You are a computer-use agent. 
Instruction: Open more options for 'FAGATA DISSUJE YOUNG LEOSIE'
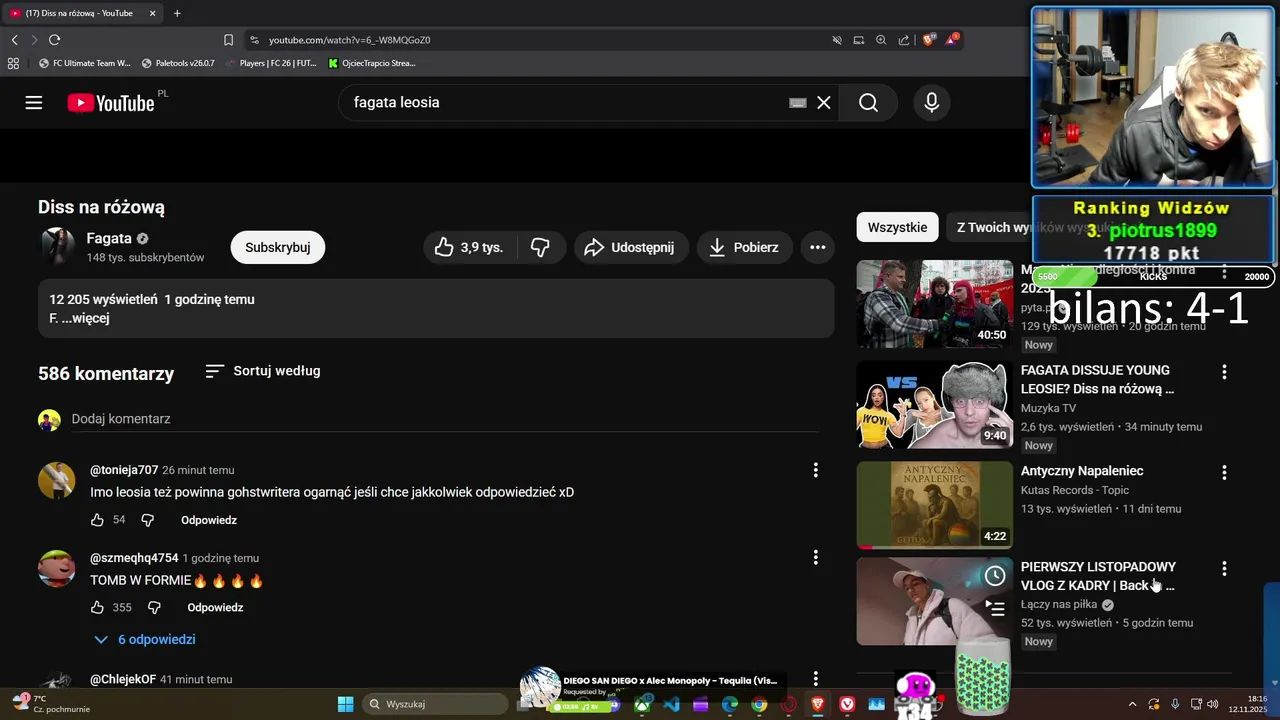1224,372
